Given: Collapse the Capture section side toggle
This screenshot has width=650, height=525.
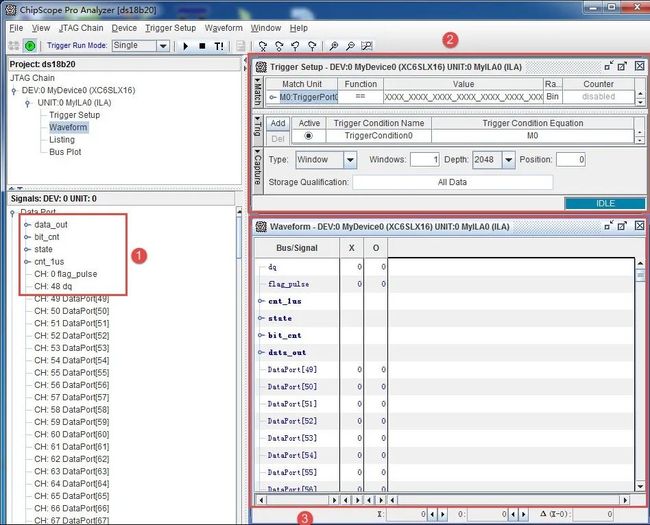Looking at the screenshot, I should click(257, 170).
